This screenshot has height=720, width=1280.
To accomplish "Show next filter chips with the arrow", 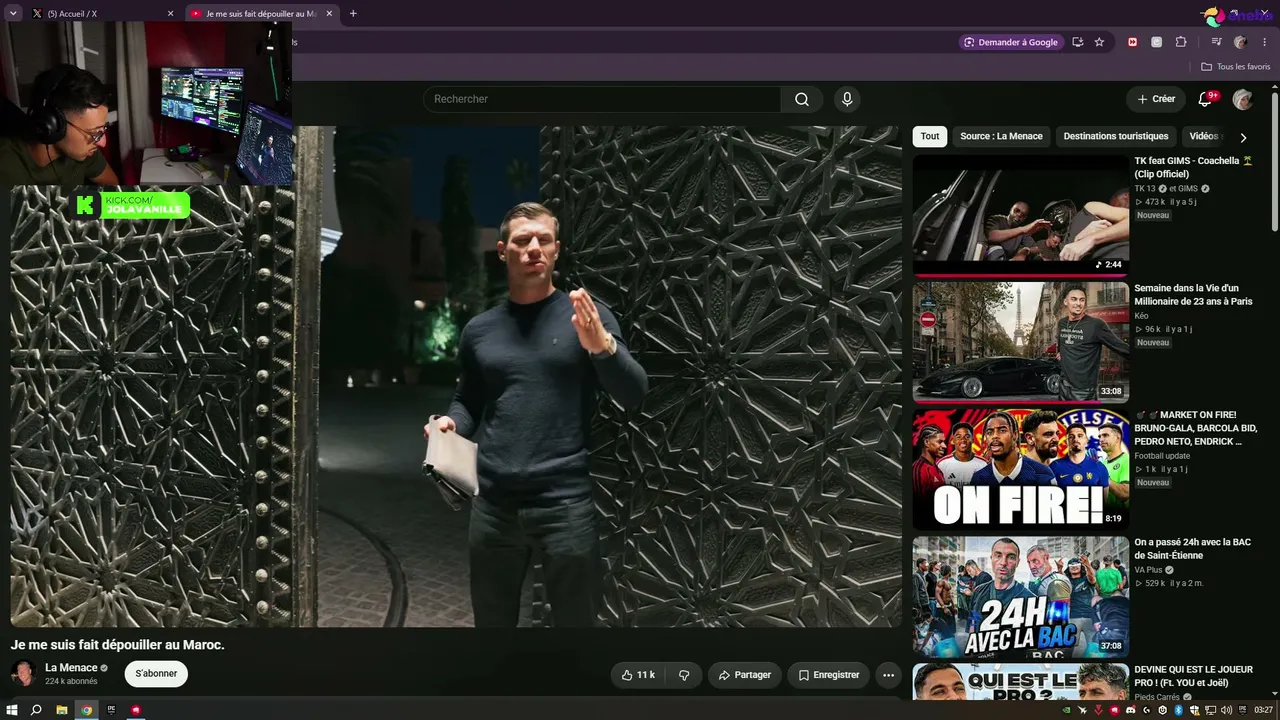I will (1243, 137).
